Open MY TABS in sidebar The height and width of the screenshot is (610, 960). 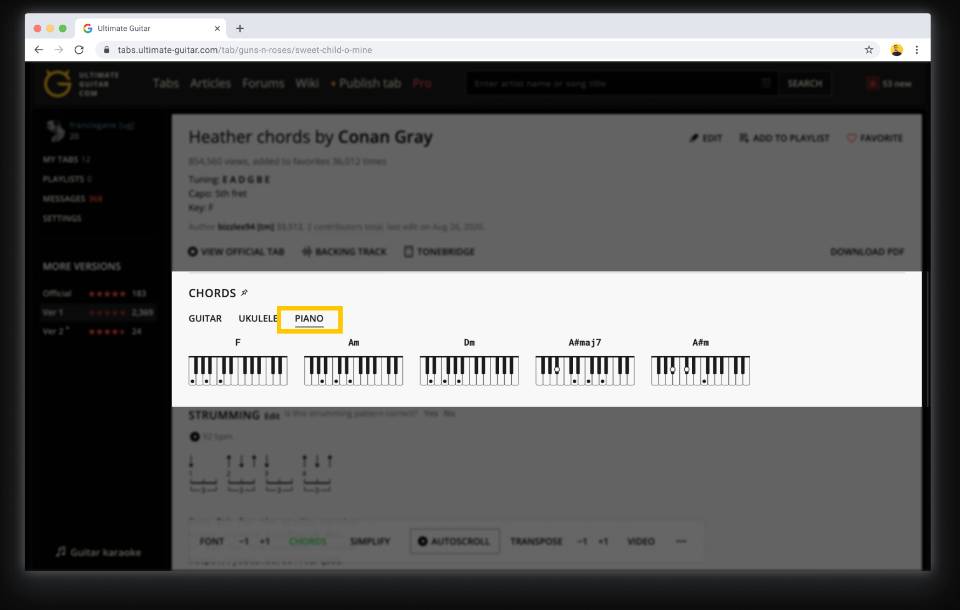tap(66, 159)
